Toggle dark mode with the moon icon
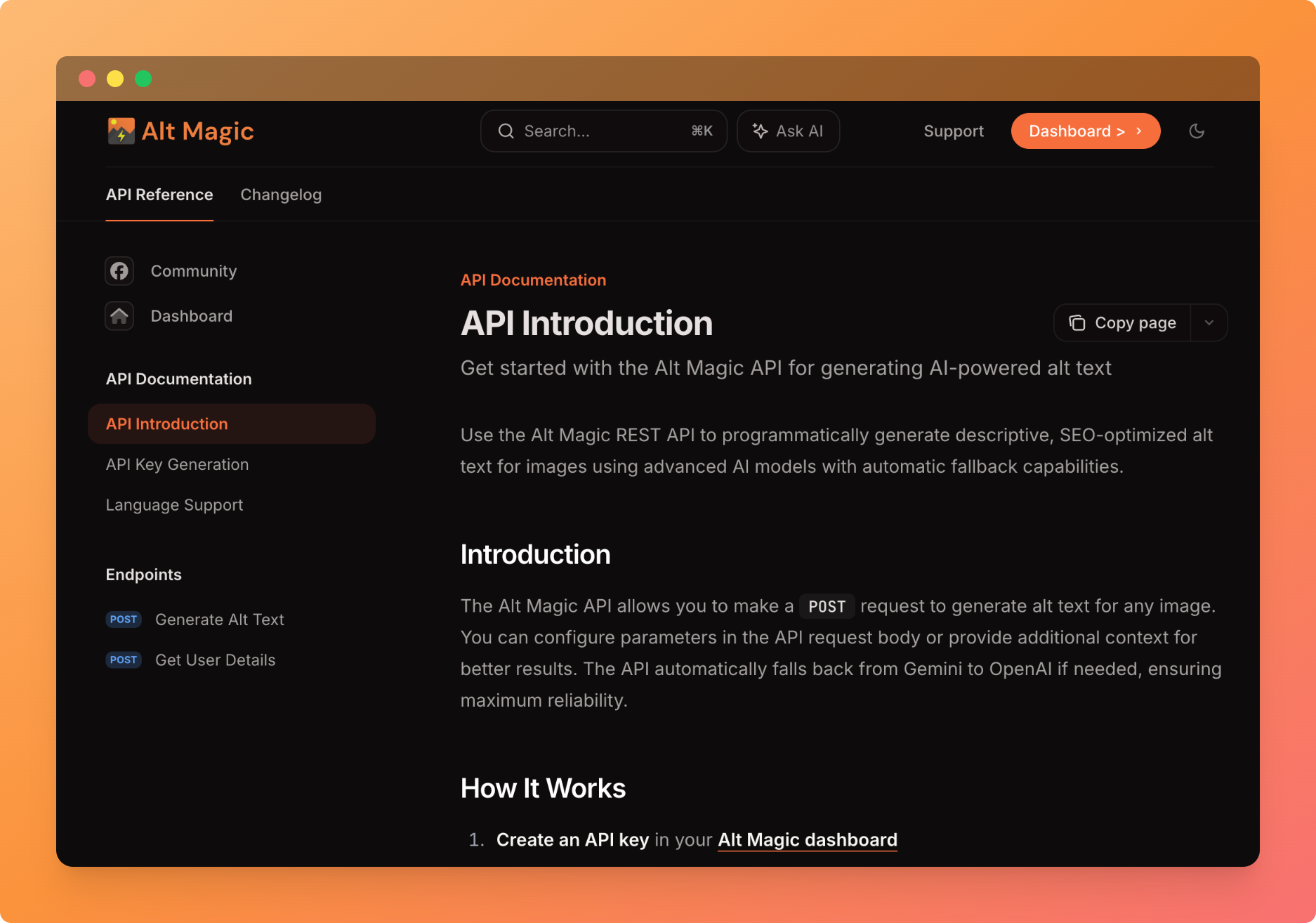The width and height of the screenshot is (1316, 923). pos(1197,131)
